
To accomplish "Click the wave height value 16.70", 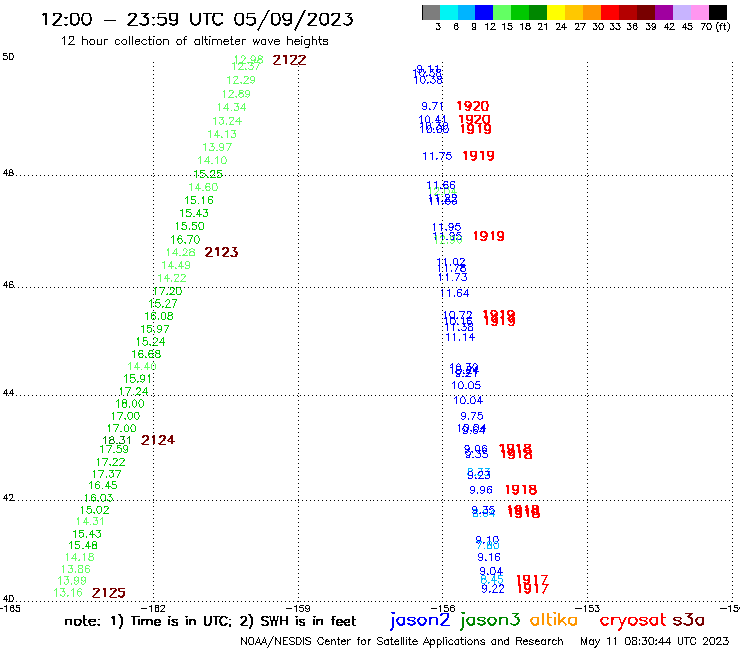I will tap(185, 239).
